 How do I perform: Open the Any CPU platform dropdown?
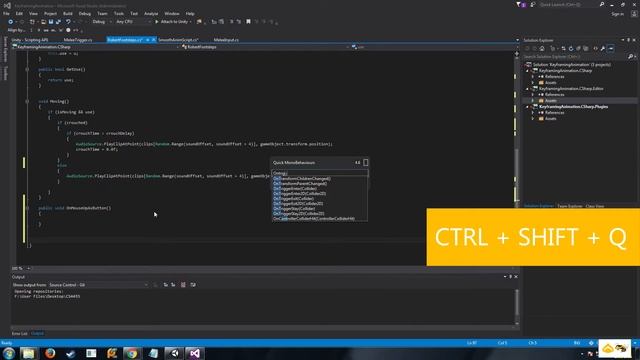pyautogui.click(x=133, y=22)
